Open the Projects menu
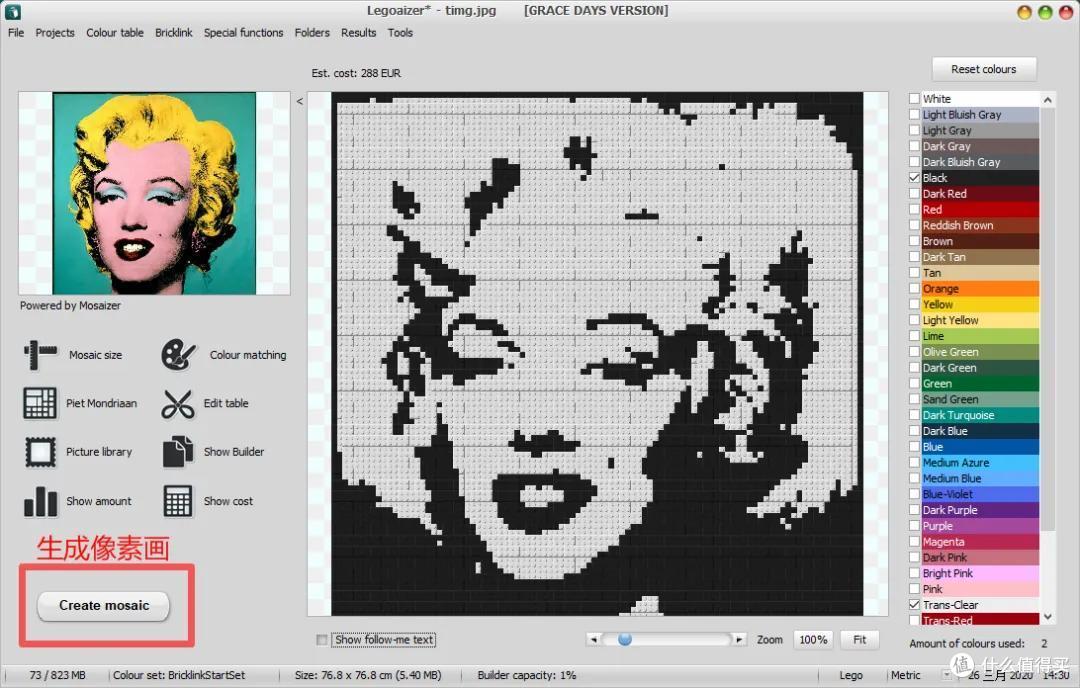Screen dimensions: 1080x688 (55, 32)
